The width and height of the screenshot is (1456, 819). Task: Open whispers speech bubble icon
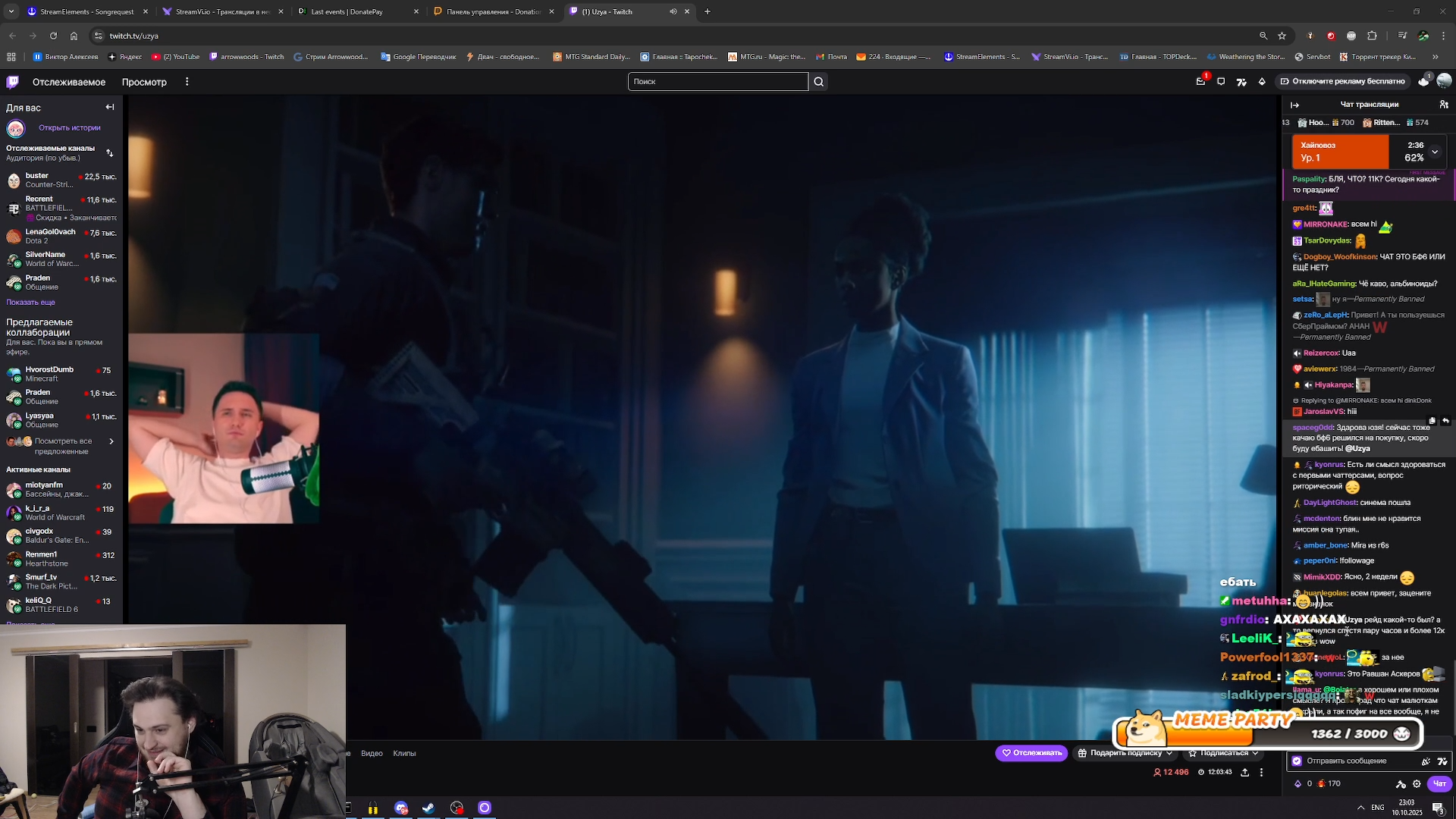pyautogui.click(x=1221, y=82)
